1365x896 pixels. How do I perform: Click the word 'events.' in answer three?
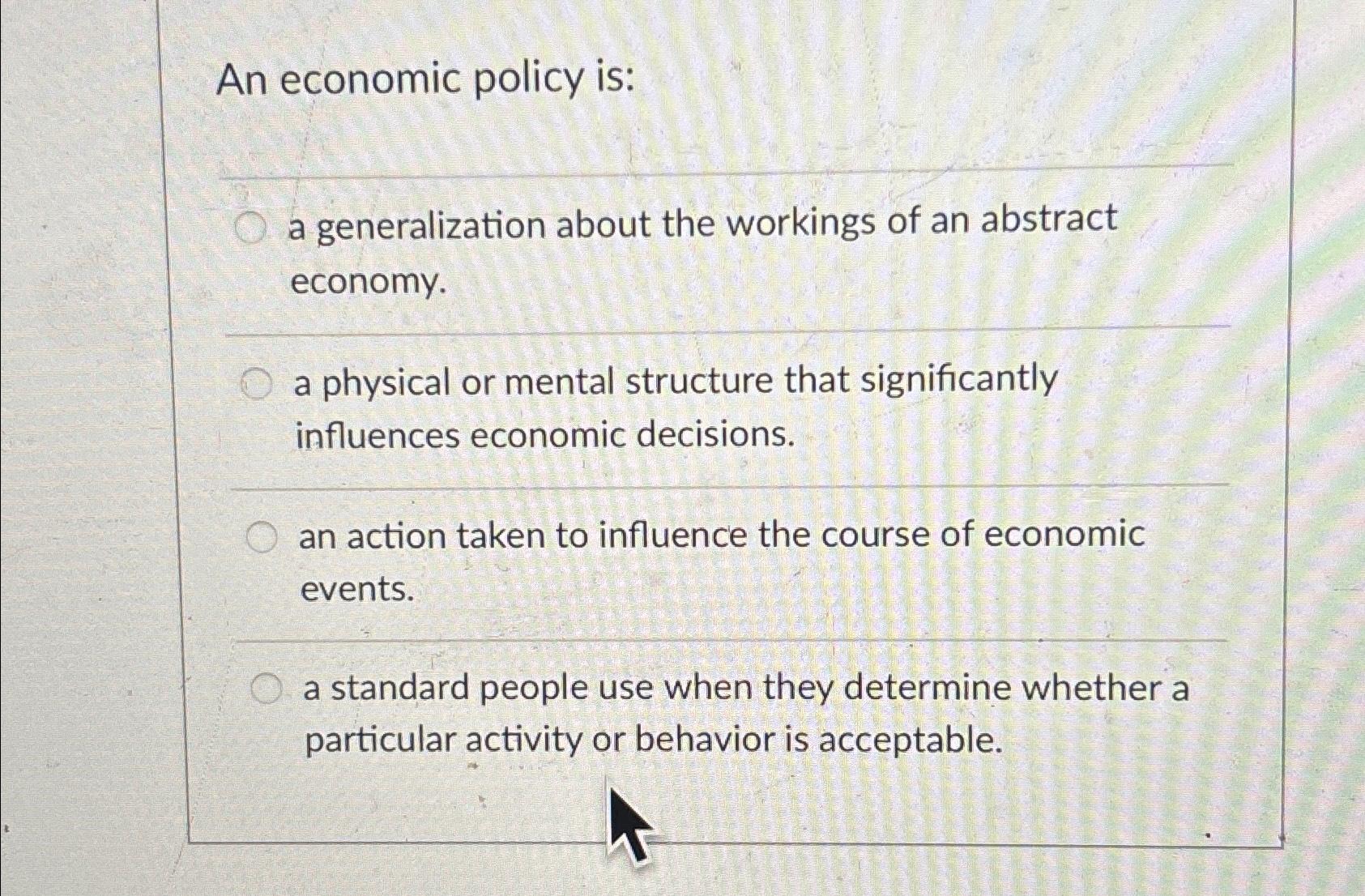(356, 589)
